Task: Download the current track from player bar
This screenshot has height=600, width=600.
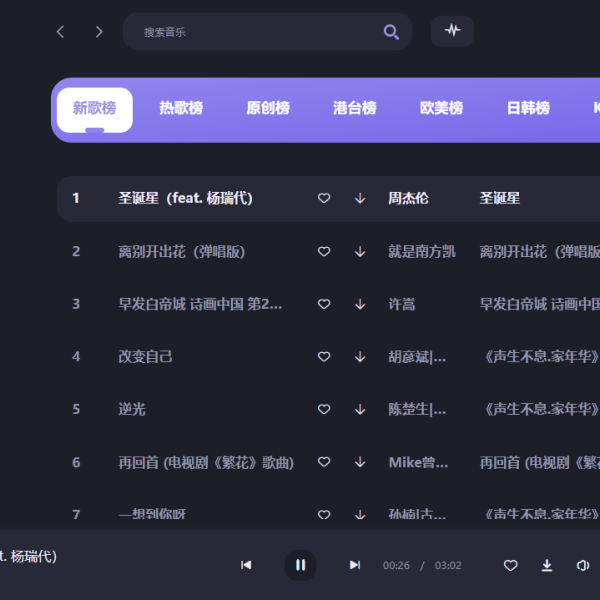Action: click(x=547, y=565)
